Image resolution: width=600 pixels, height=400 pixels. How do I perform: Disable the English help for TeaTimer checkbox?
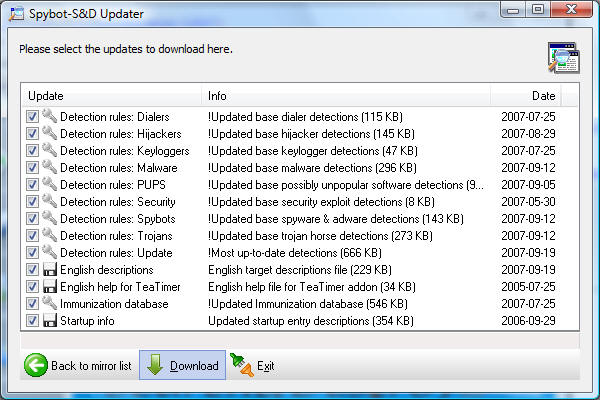coord(34,287)
